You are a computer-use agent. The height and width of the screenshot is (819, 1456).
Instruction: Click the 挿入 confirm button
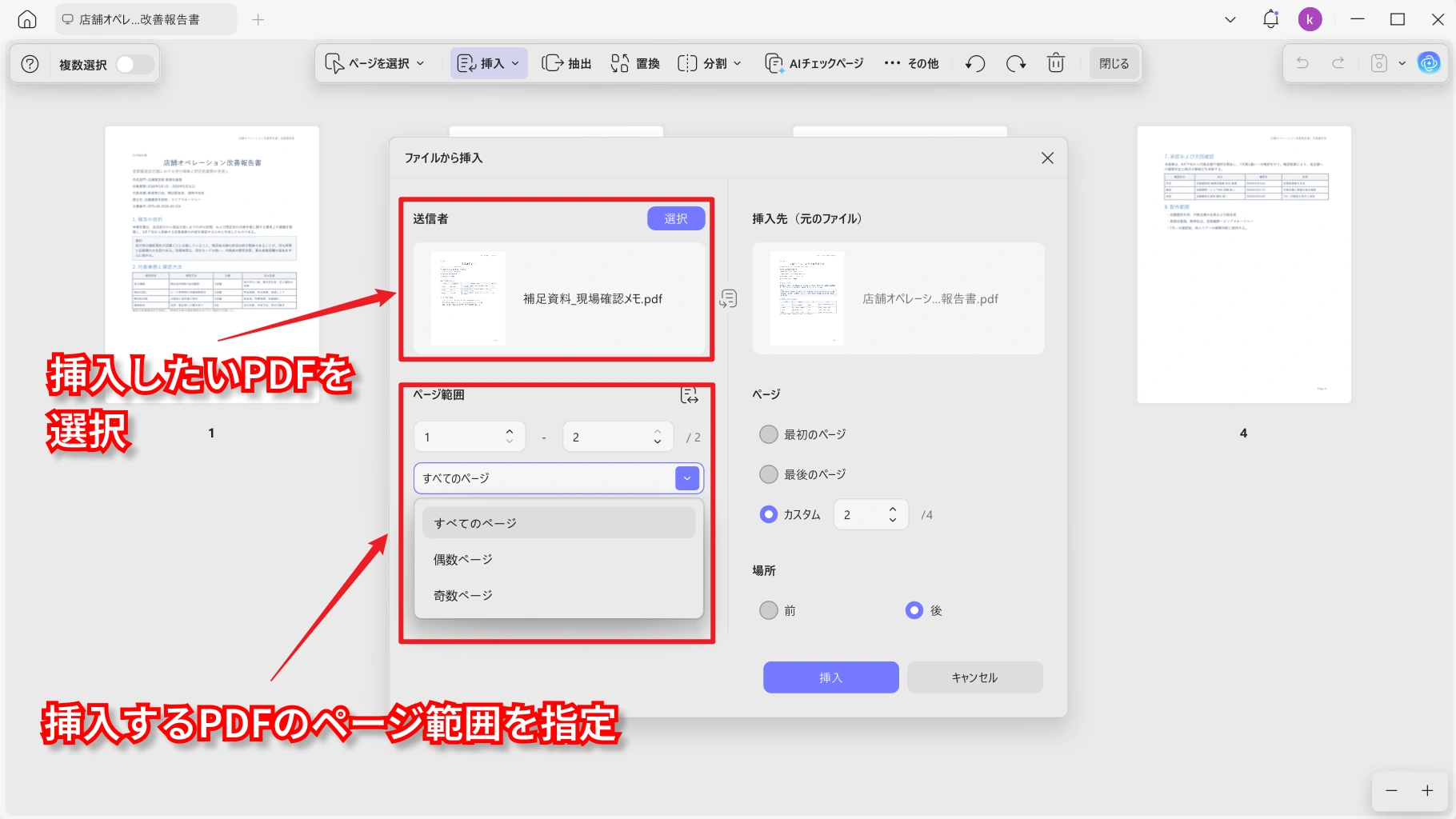831,677
